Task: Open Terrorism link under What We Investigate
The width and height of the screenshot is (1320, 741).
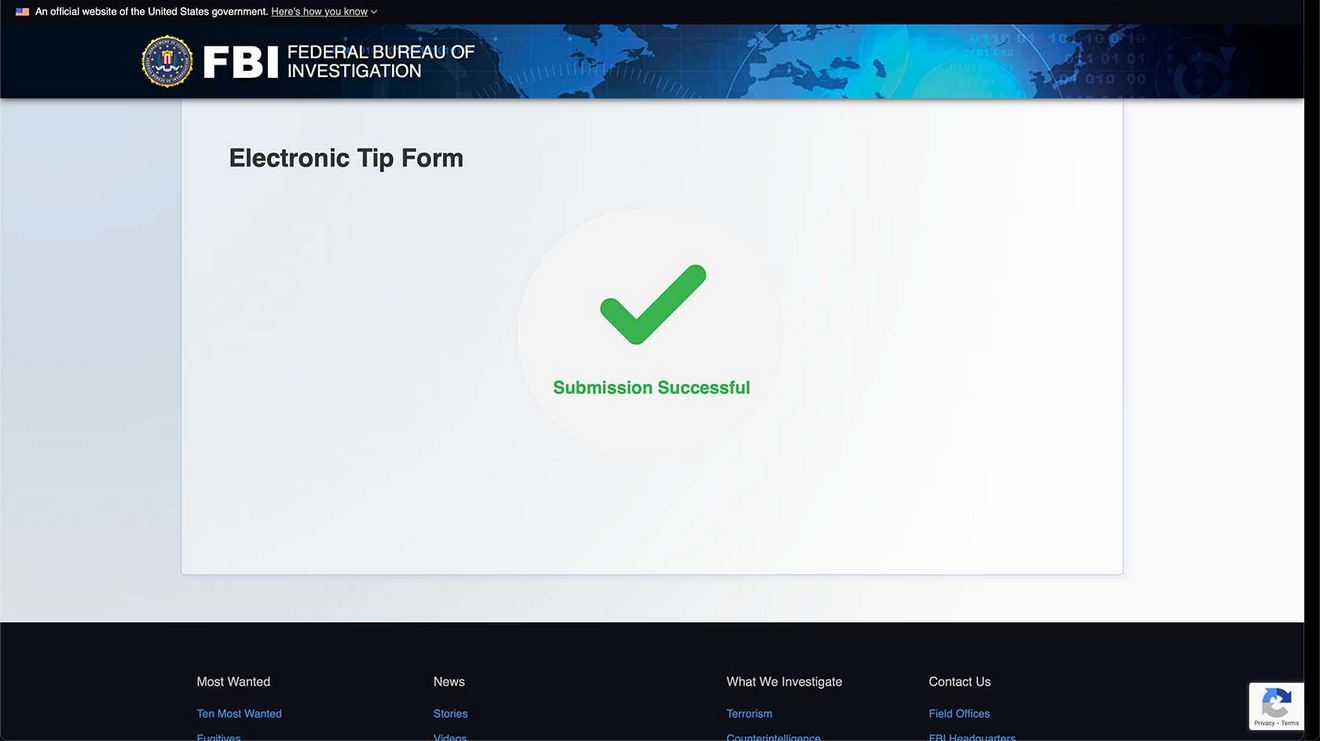Action: (749, 714)
